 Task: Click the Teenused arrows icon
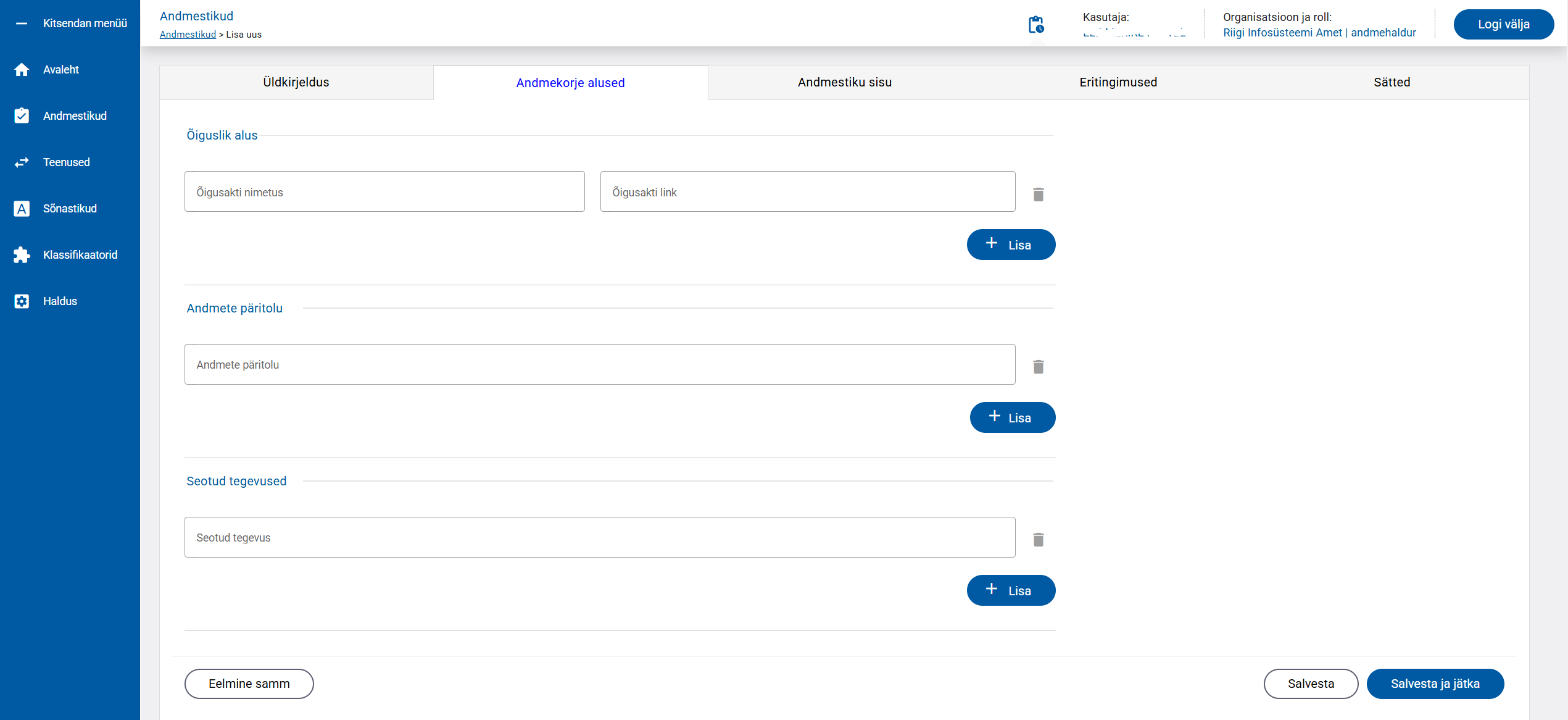22,162
